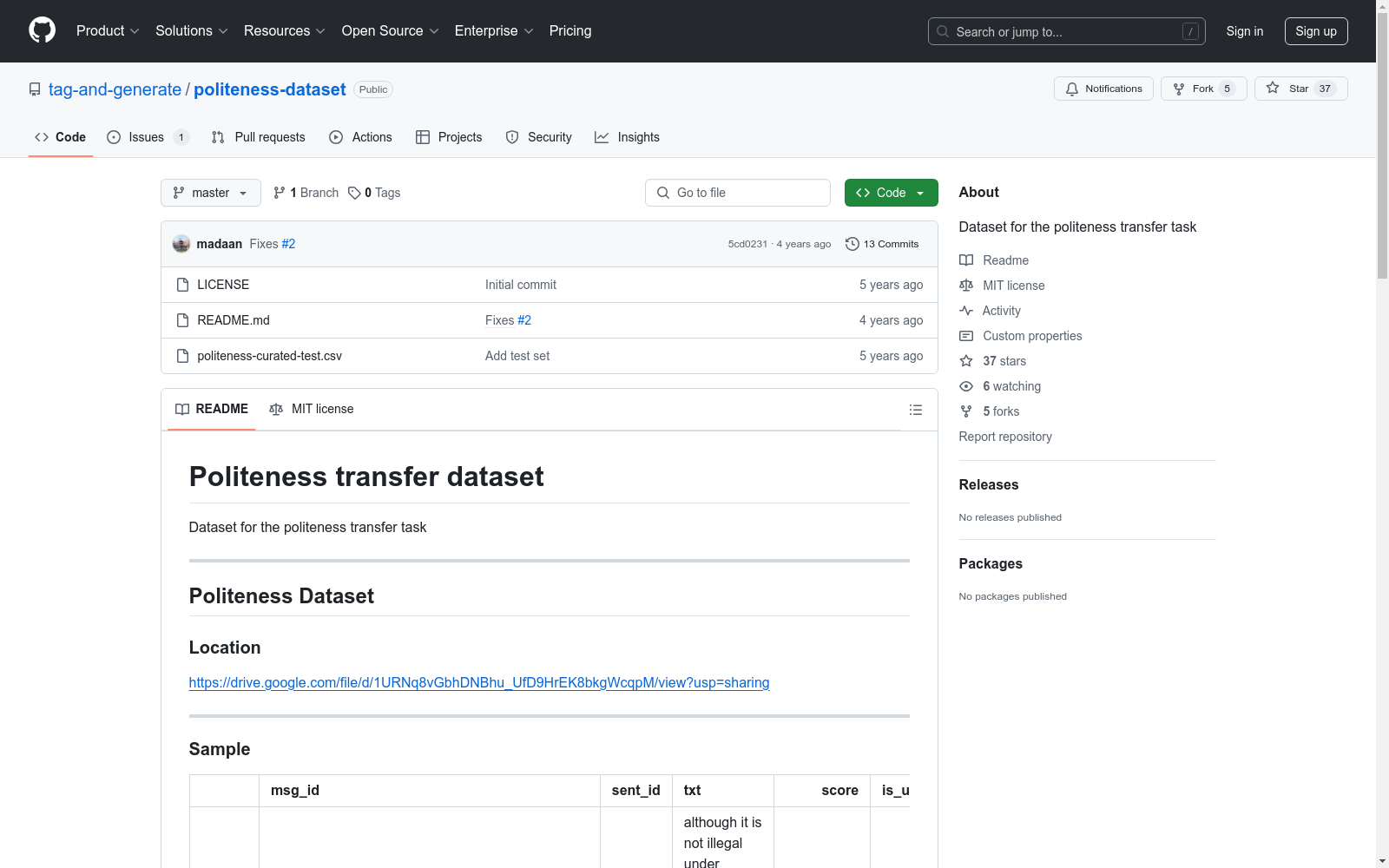View the 13 Commits history

[882, 244]
